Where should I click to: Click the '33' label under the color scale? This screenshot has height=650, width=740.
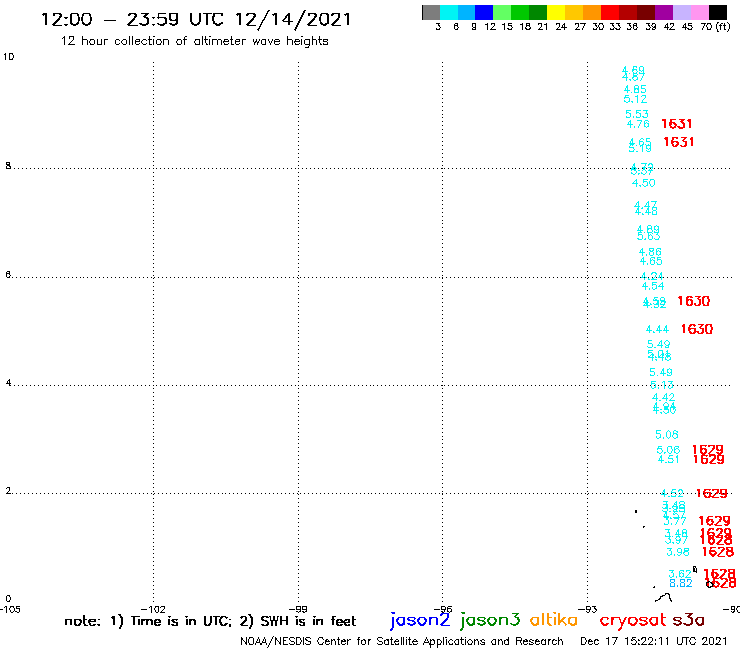614,26
